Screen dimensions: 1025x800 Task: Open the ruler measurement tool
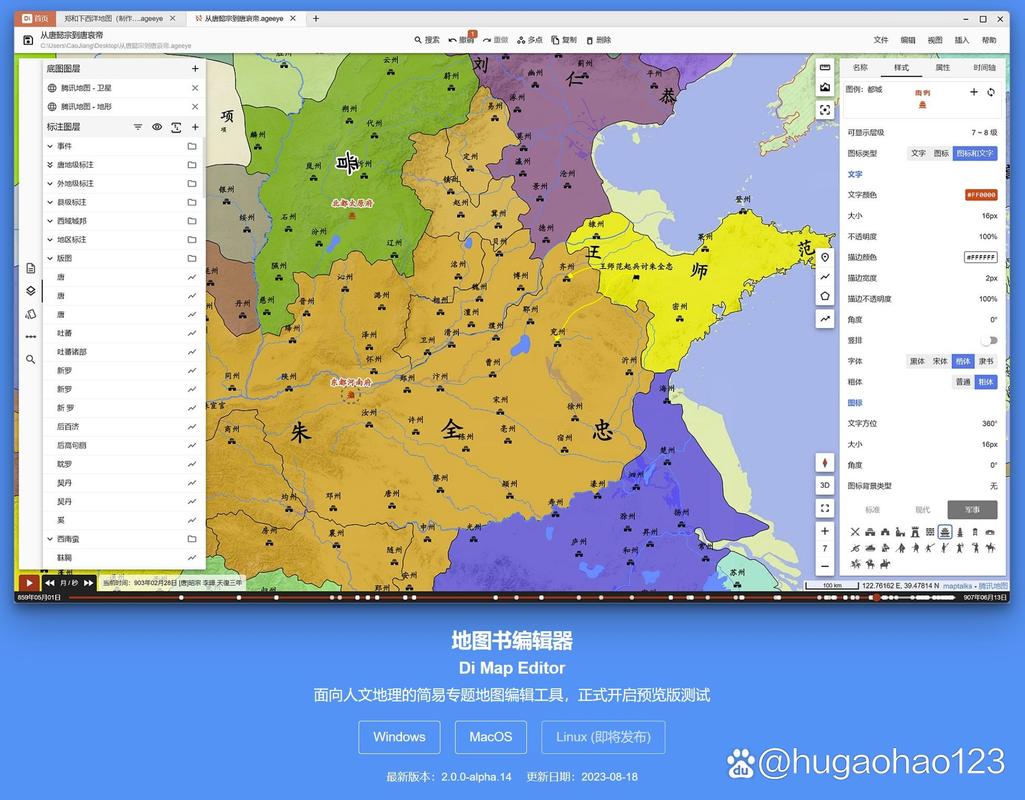coord(825,67)
